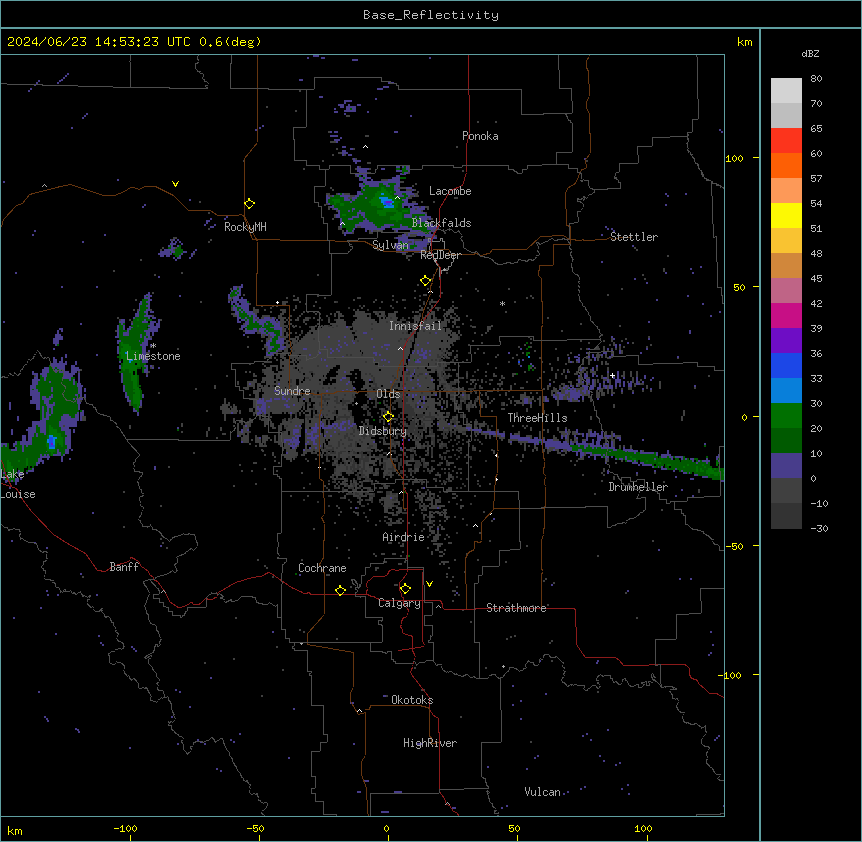862x842 pixels.
Task: Pick the dark blue 33-36 dBZ legend swatch
Action: tap(786, 365)
